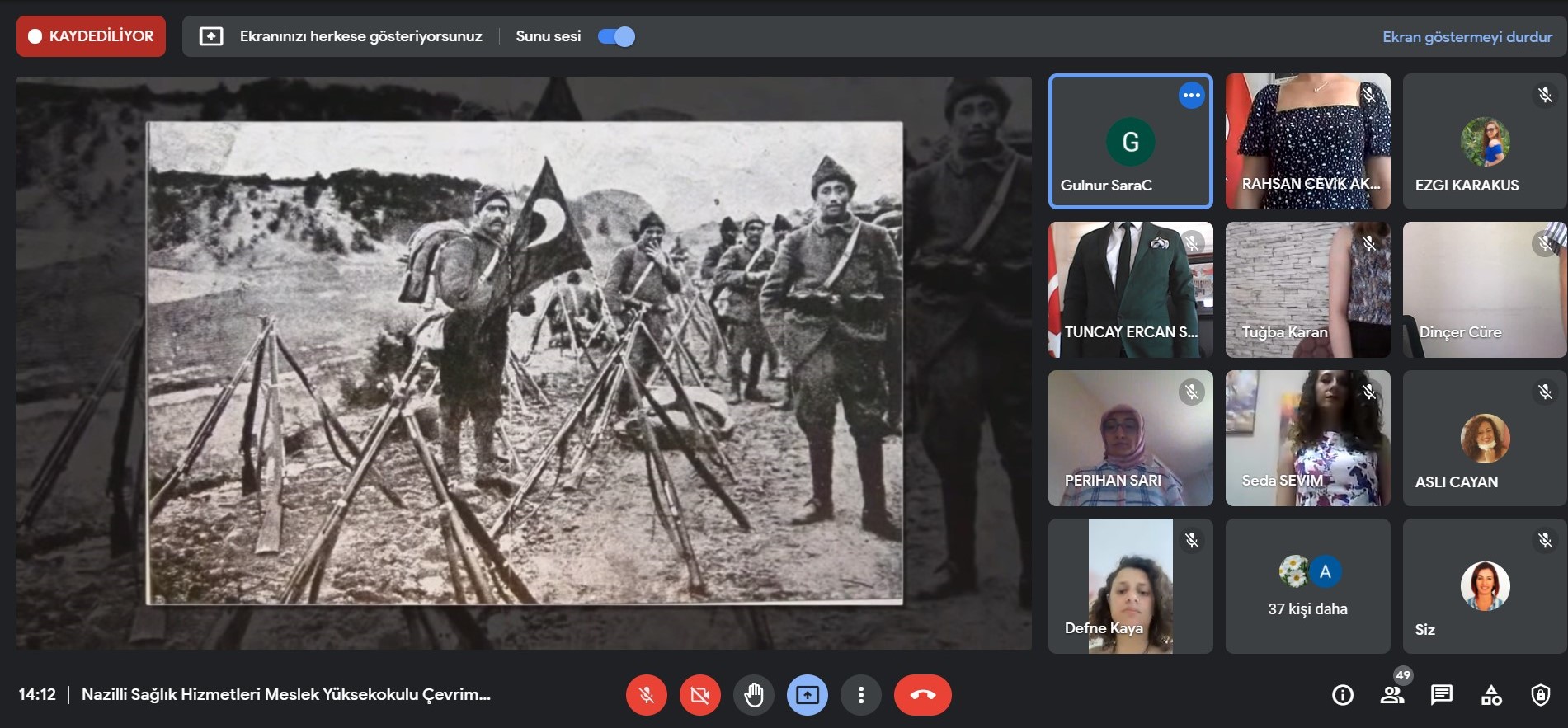Select the TUNCAY ERCAN video tile
This screenshot has width=1568, height=728.
(1130, 289)
